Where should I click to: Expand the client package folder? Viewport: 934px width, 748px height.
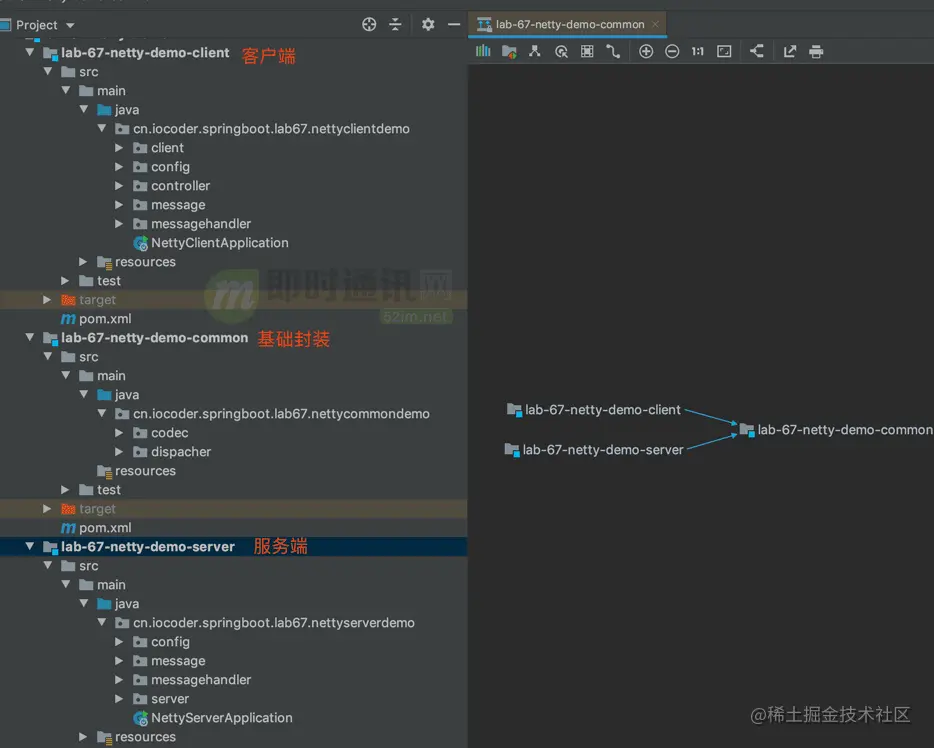[119, 148]
